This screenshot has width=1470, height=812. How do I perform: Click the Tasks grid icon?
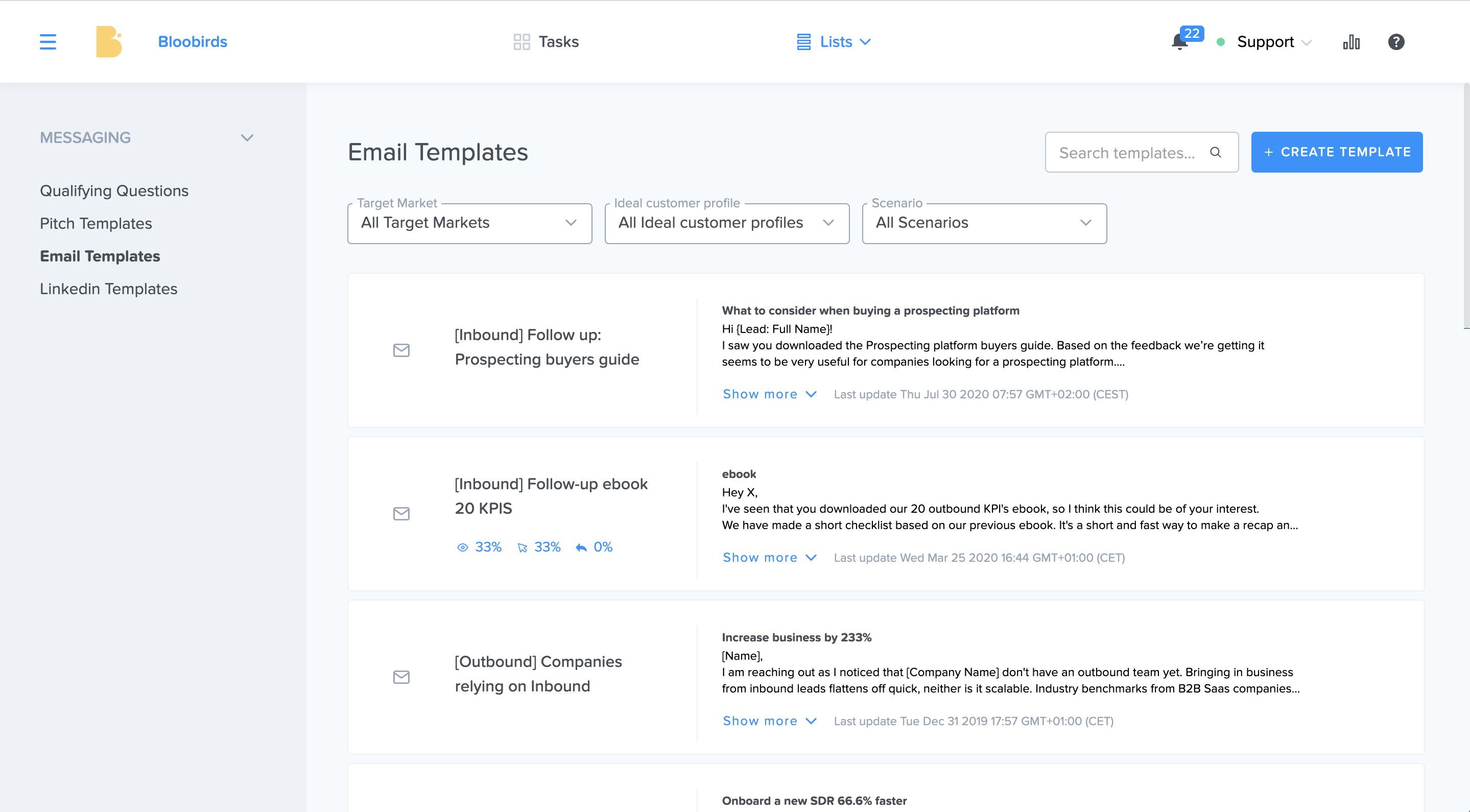pos(521,42)
